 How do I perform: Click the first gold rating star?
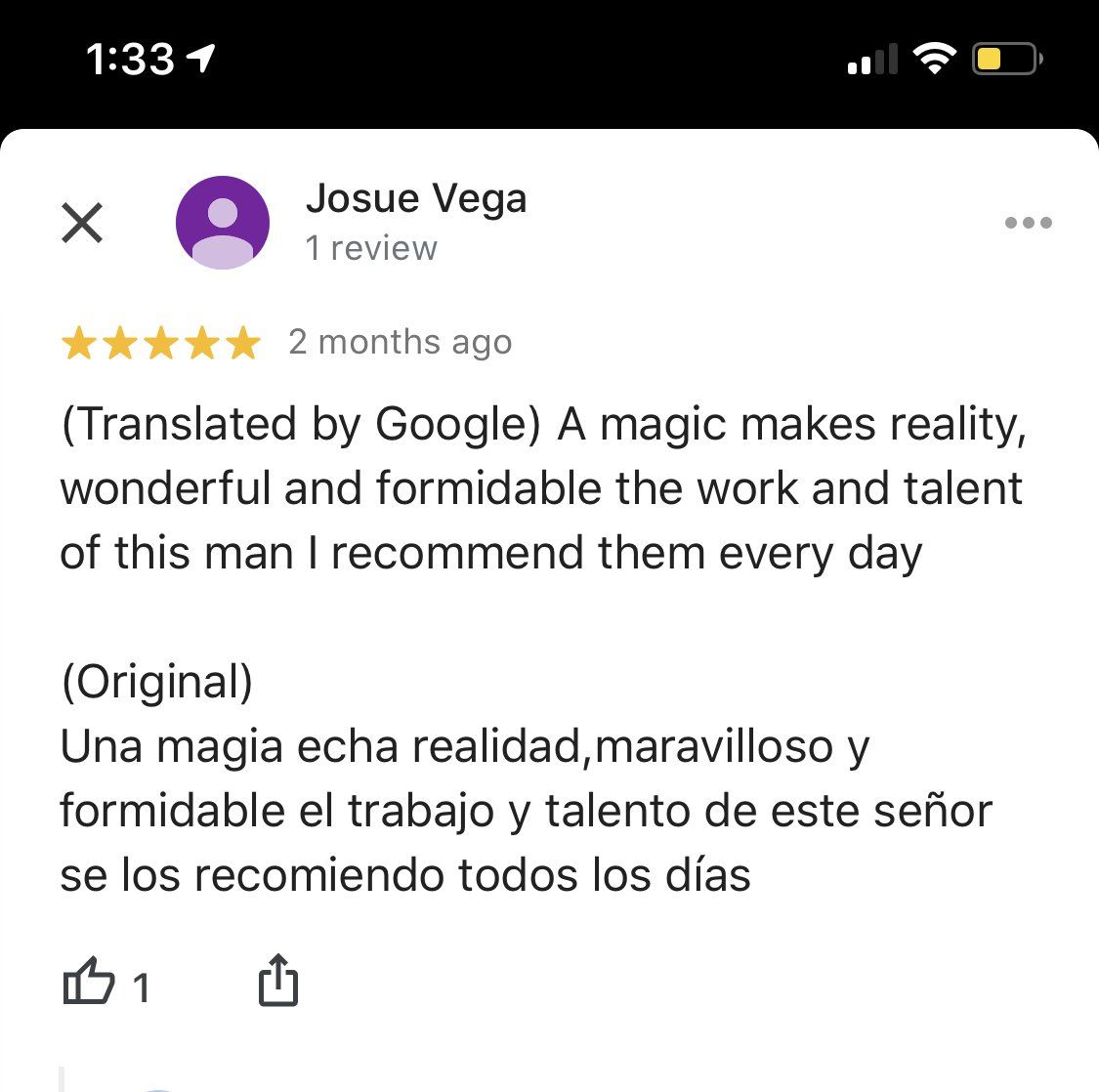(78, 343)
